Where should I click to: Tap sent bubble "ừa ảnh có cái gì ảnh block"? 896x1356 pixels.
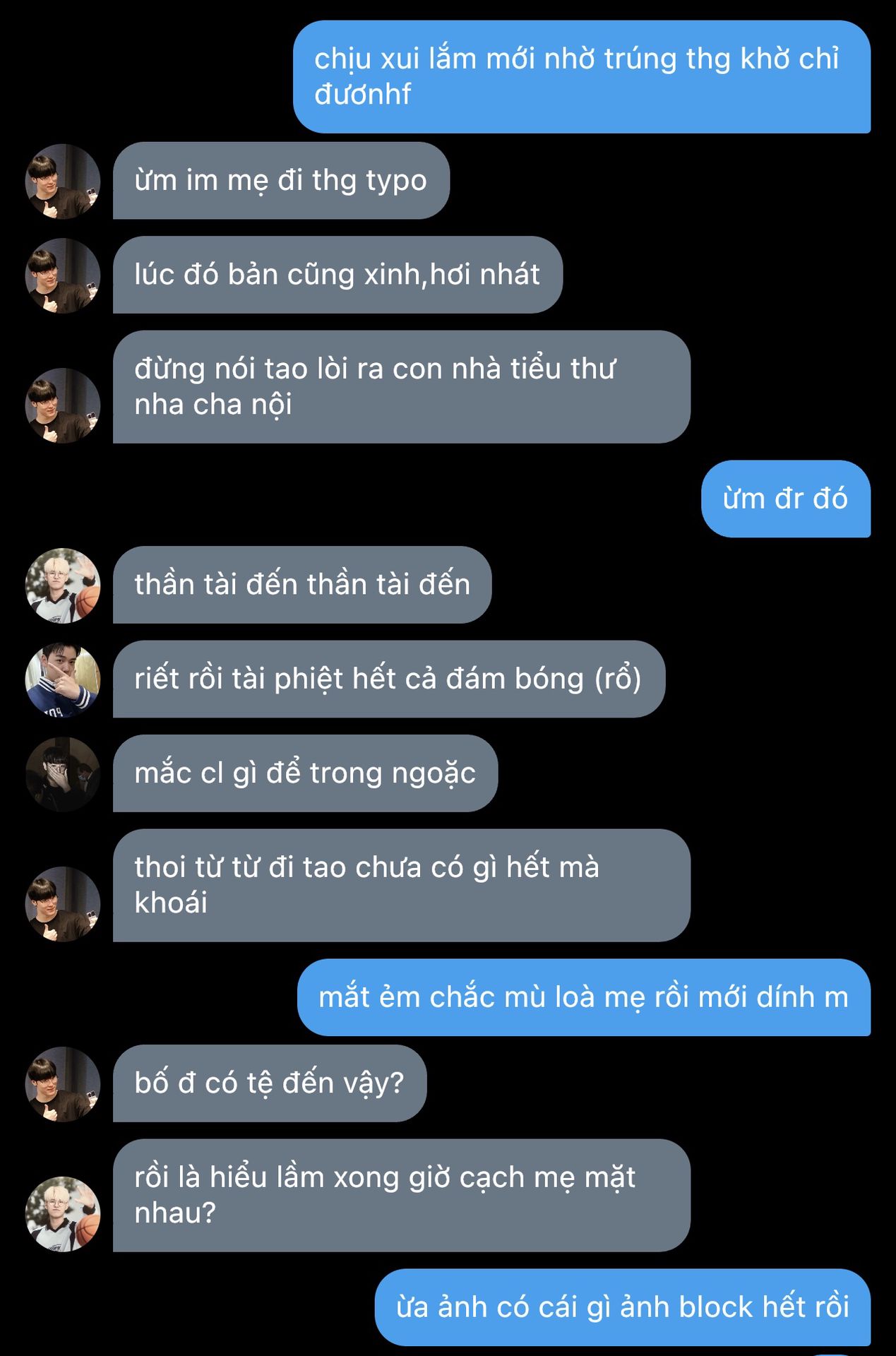[x=623, y=1307]
